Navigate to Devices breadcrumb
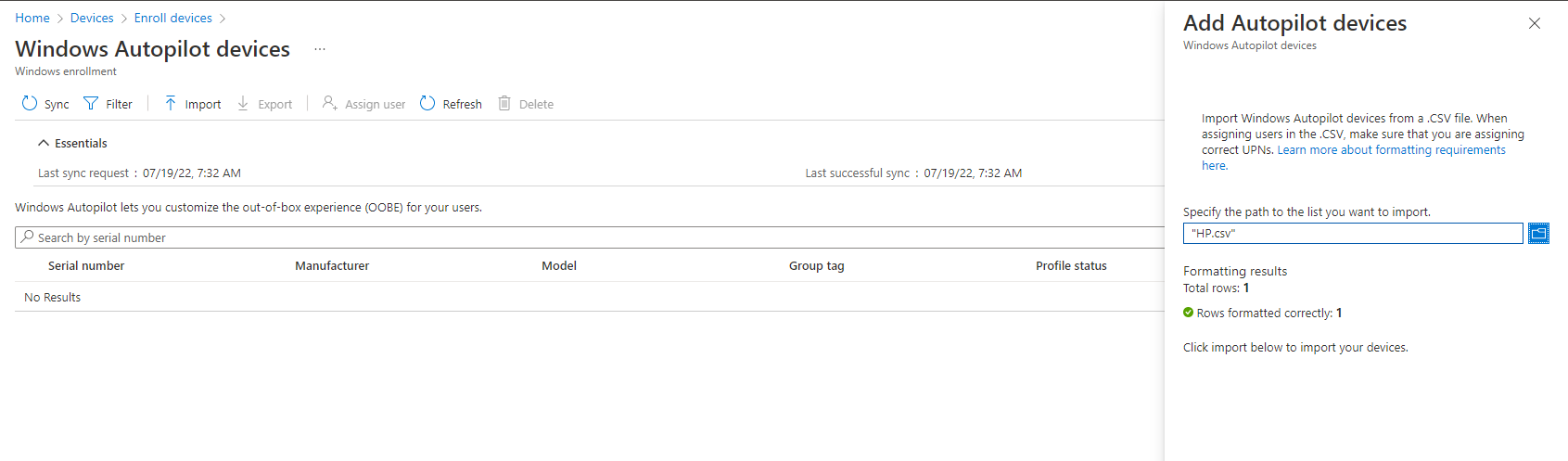The image size is (1568, 461). 92,18
